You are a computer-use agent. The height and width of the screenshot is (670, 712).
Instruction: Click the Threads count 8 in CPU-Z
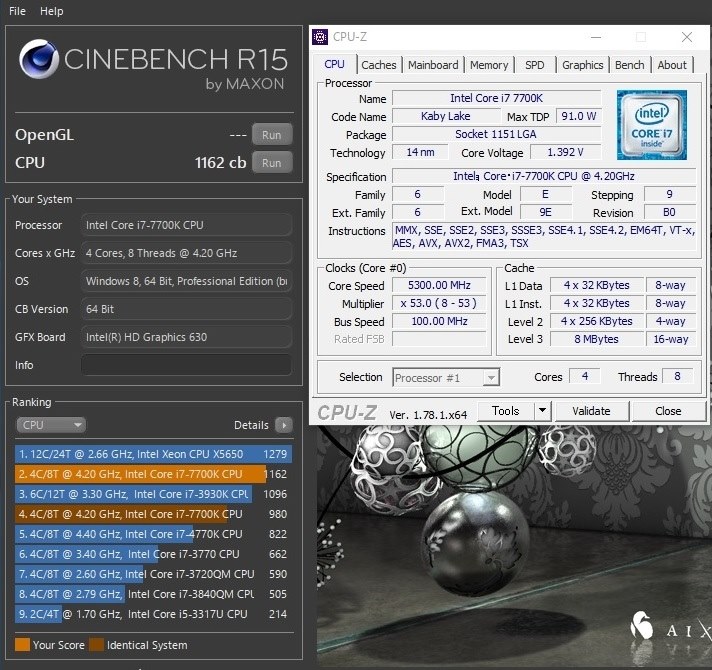[x=677, y=376]
